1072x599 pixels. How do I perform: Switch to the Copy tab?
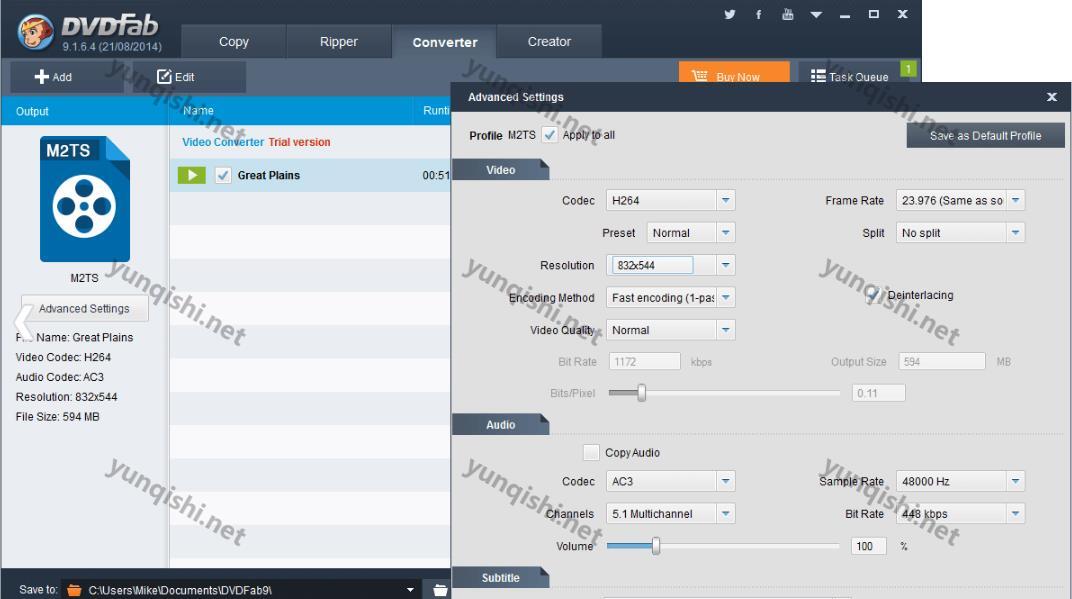click(234, 42)
